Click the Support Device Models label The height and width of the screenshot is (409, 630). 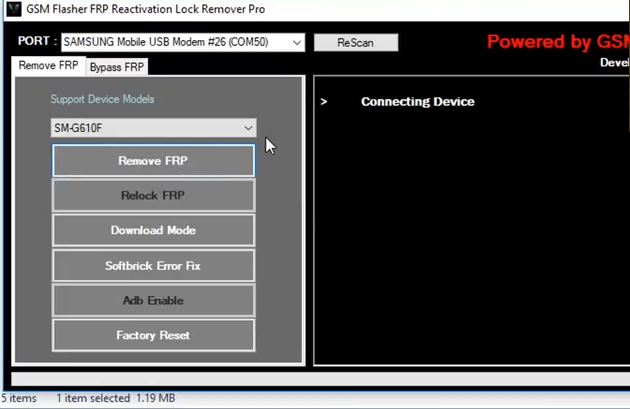point(102,99)
